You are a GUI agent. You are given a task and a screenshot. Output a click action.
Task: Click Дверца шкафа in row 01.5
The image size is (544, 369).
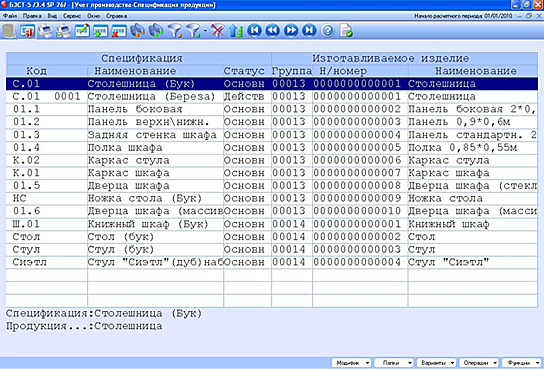pyautogui.click(x=128, y=186)
